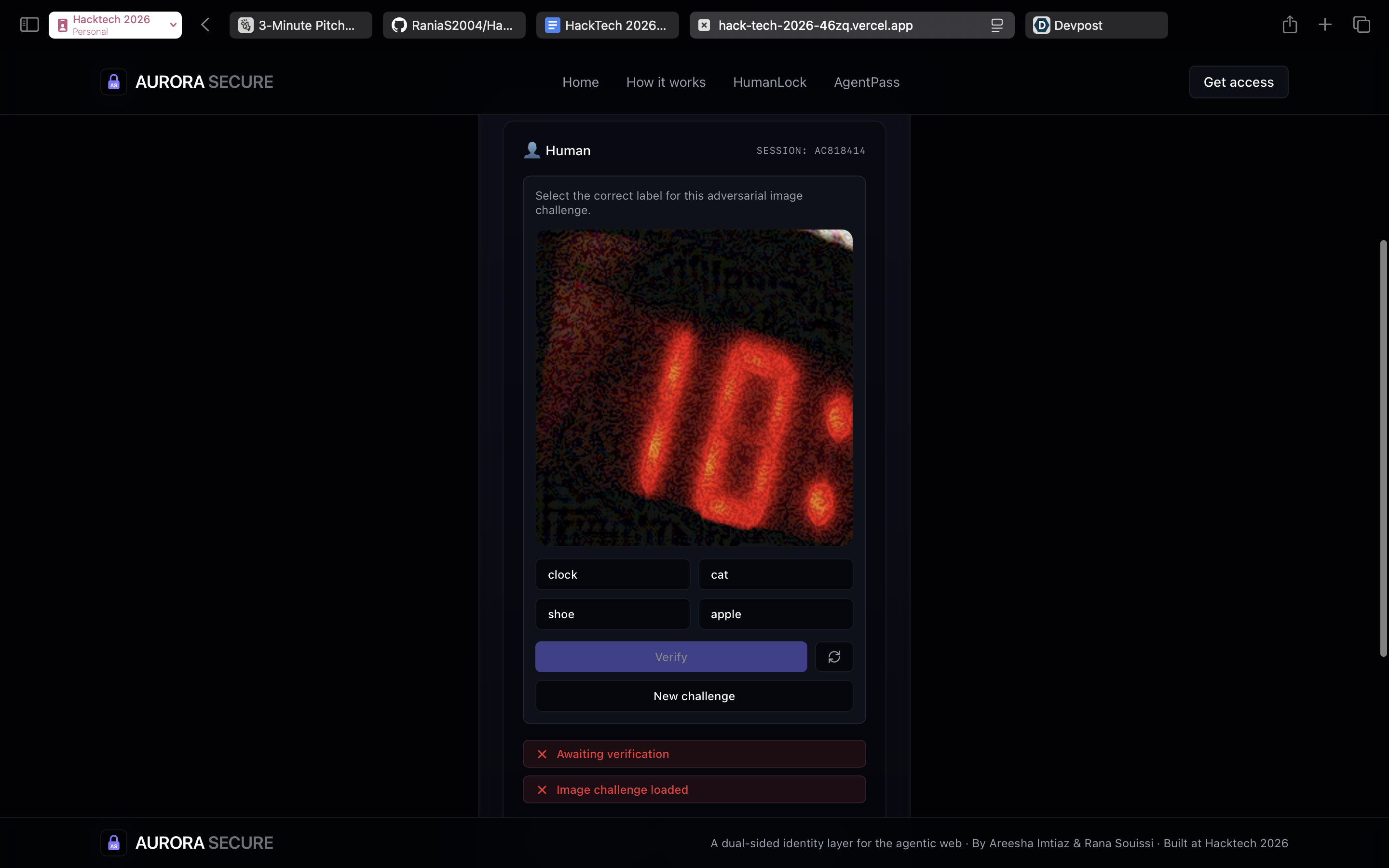The height and width of the screenshot is (868, 1389).
Task: Click the reload challenge refresh icon
Action: pyautogui.click(x=834, y=657)
